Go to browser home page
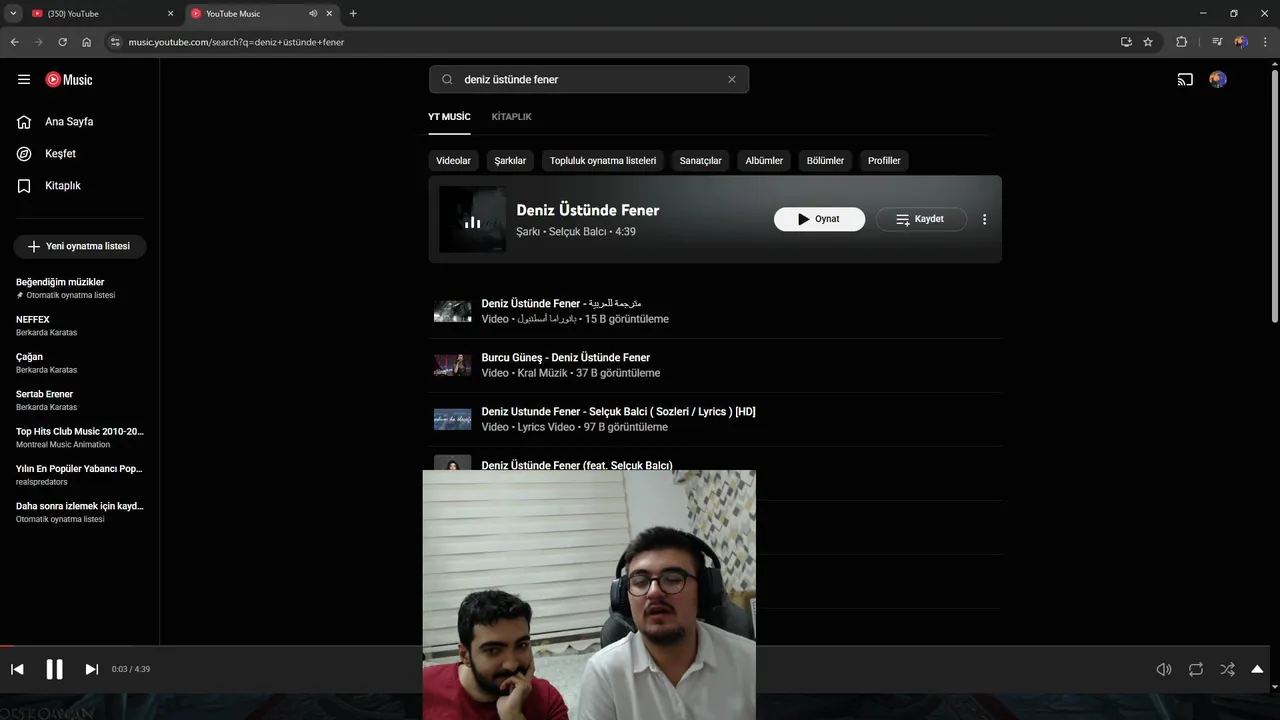 tap(87, 42)
